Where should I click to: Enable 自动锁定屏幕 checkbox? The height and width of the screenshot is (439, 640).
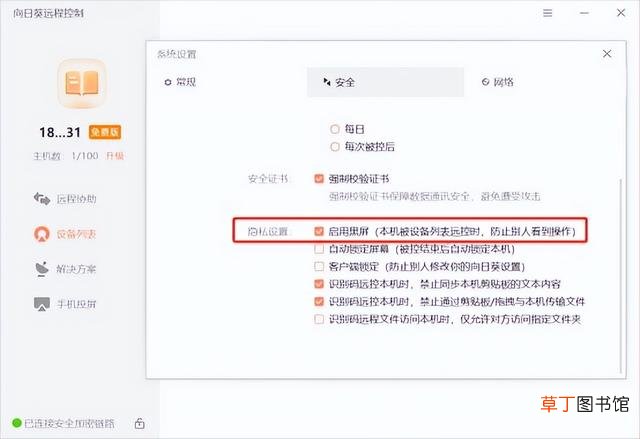(319, 249)
